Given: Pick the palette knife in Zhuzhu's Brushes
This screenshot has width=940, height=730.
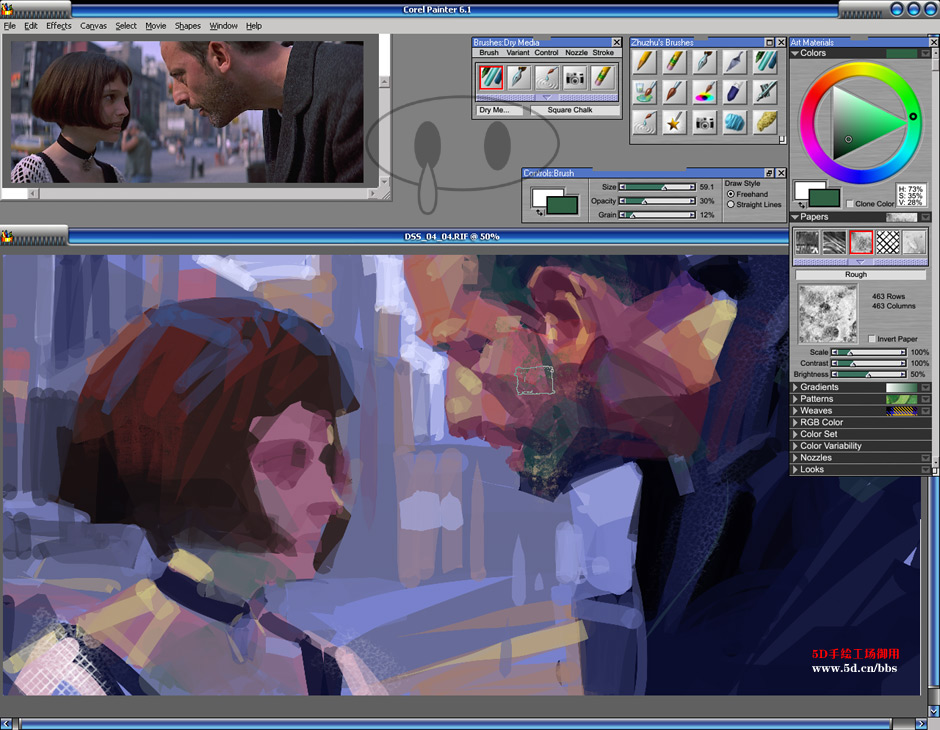Looking at the screenshot, I should (735, 62).
